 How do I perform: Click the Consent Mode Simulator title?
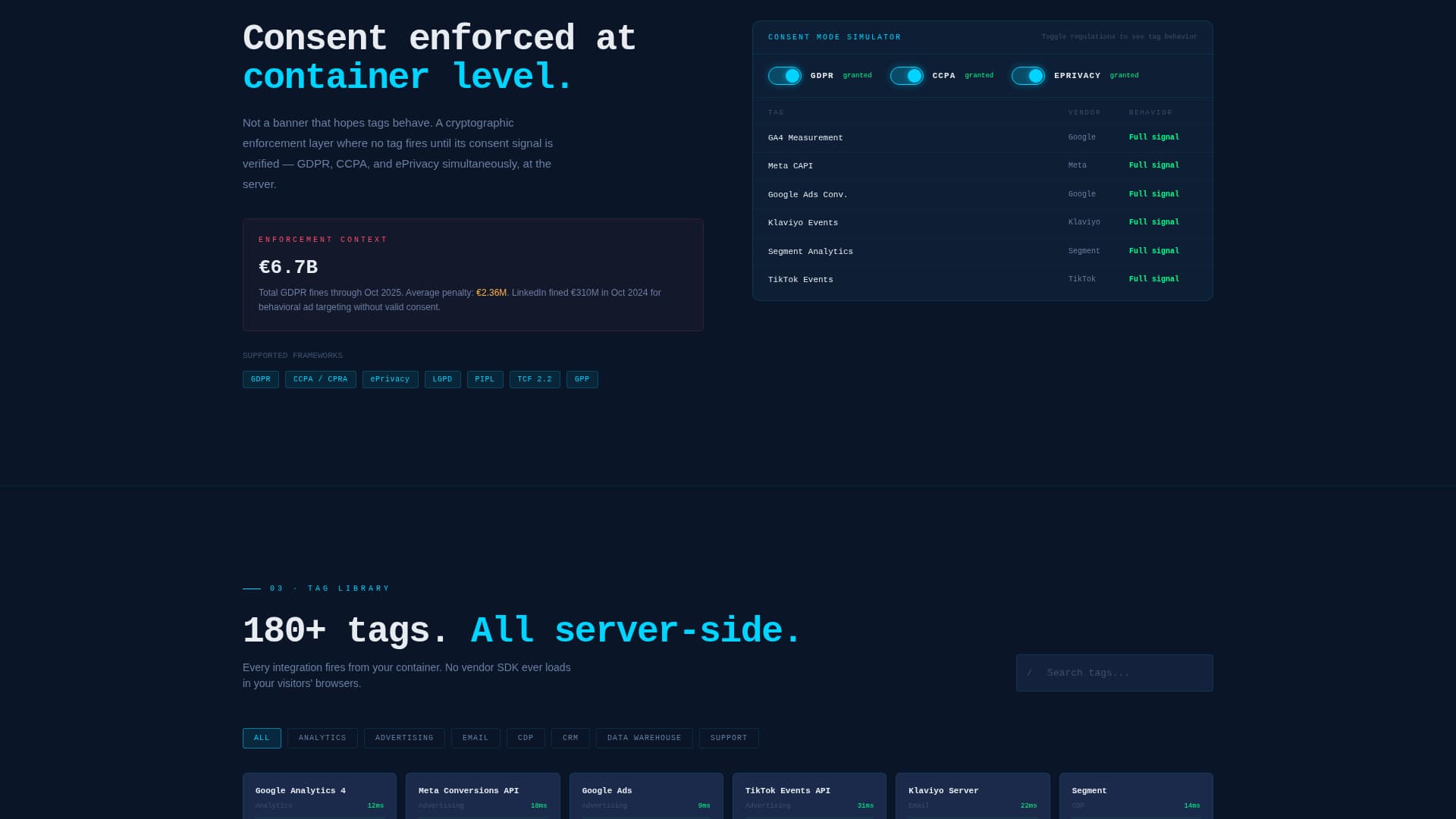[x=835, y=37]
